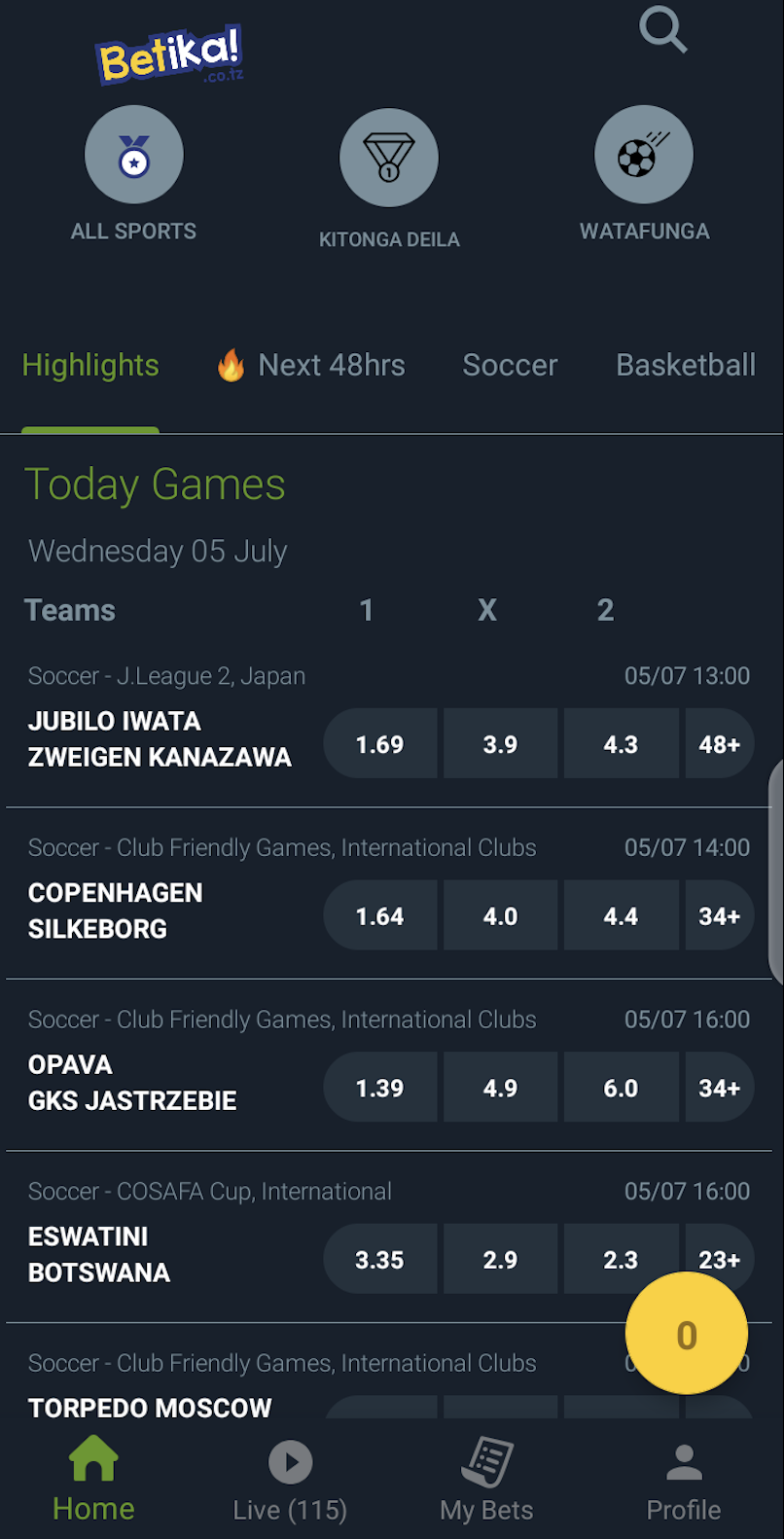Open Kitonga Deila diamond medal icon
The image size is (784, 1539).
pyautogui.click(x=389, y=158)
